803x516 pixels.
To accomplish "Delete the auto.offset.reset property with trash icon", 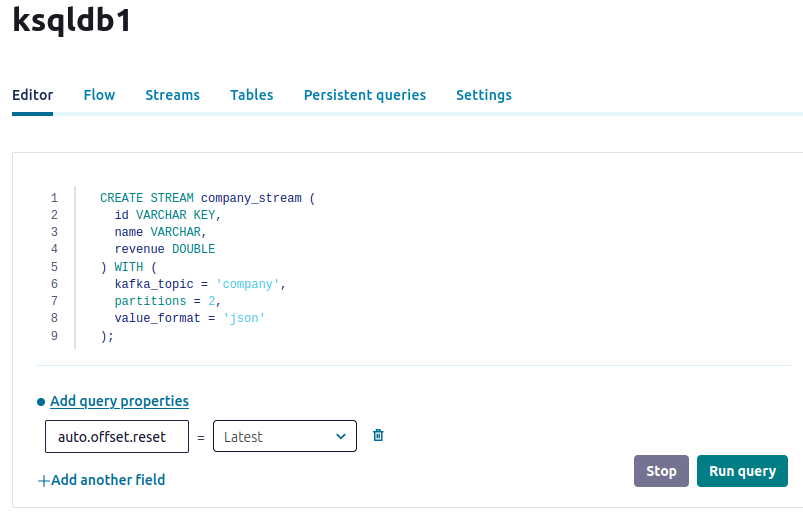I will click(x=378, y=435).
